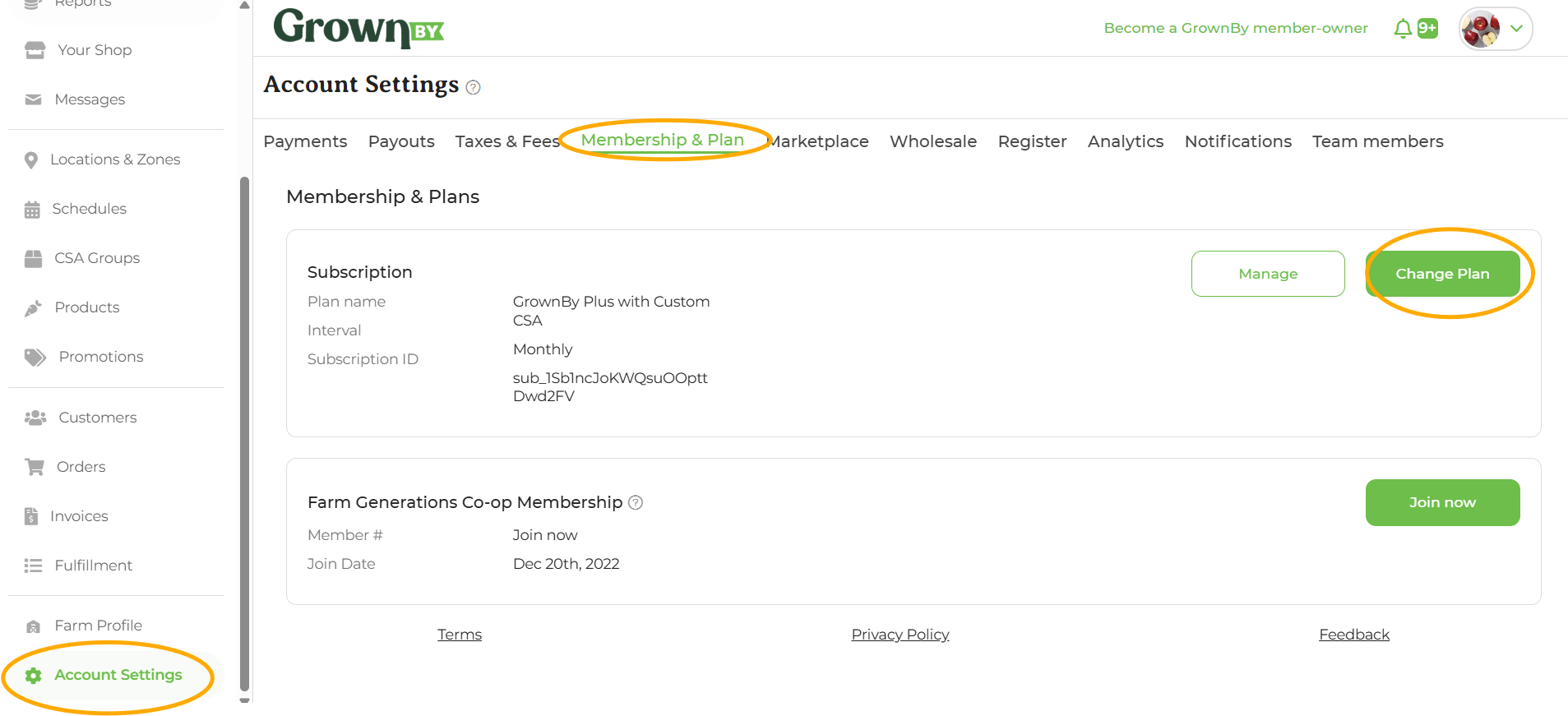The width and height of the screenshot is (1568, 716).
Task: Click the CSA Groups box icon
Action: [x=33, y=258]
